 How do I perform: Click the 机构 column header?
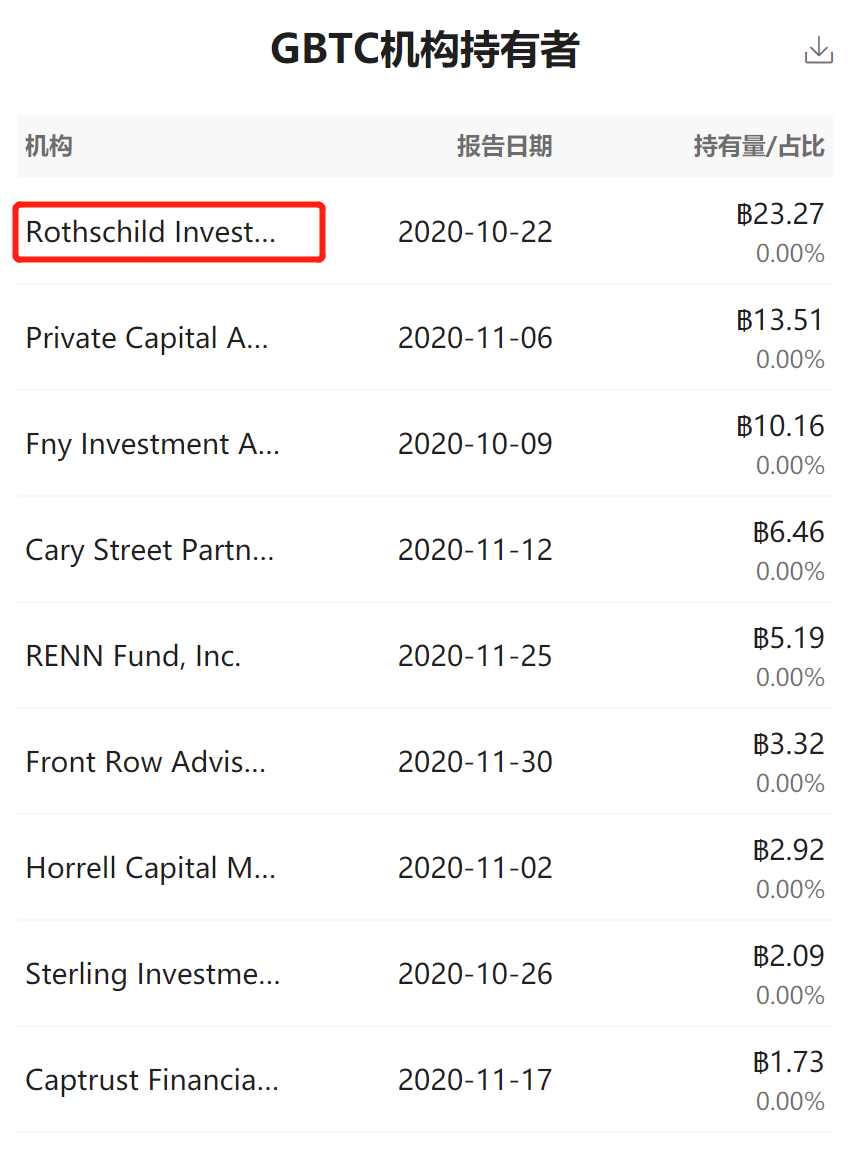pos(49,146)
